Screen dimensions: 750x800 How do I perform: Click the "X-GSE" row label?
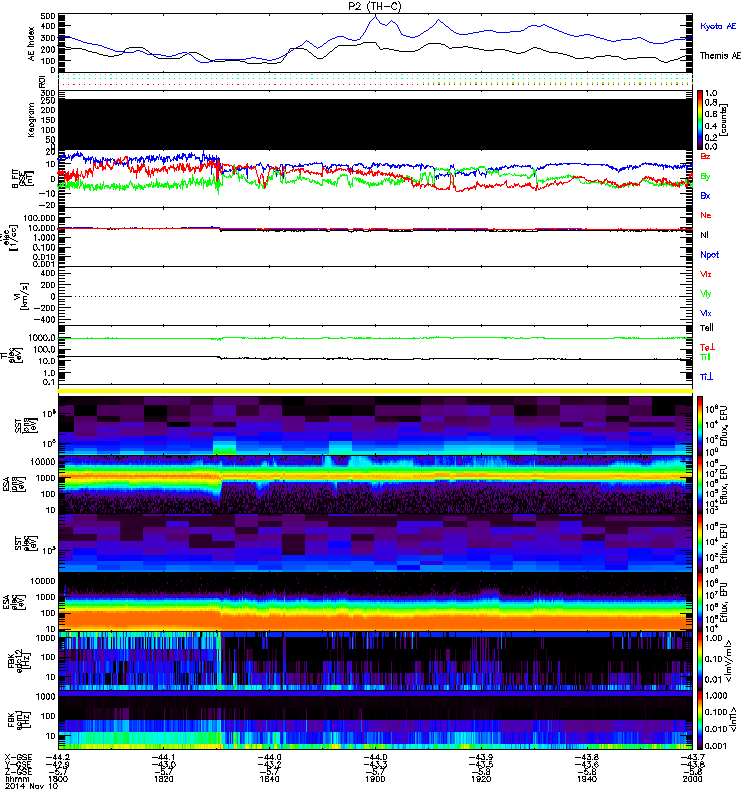point(18,758)
